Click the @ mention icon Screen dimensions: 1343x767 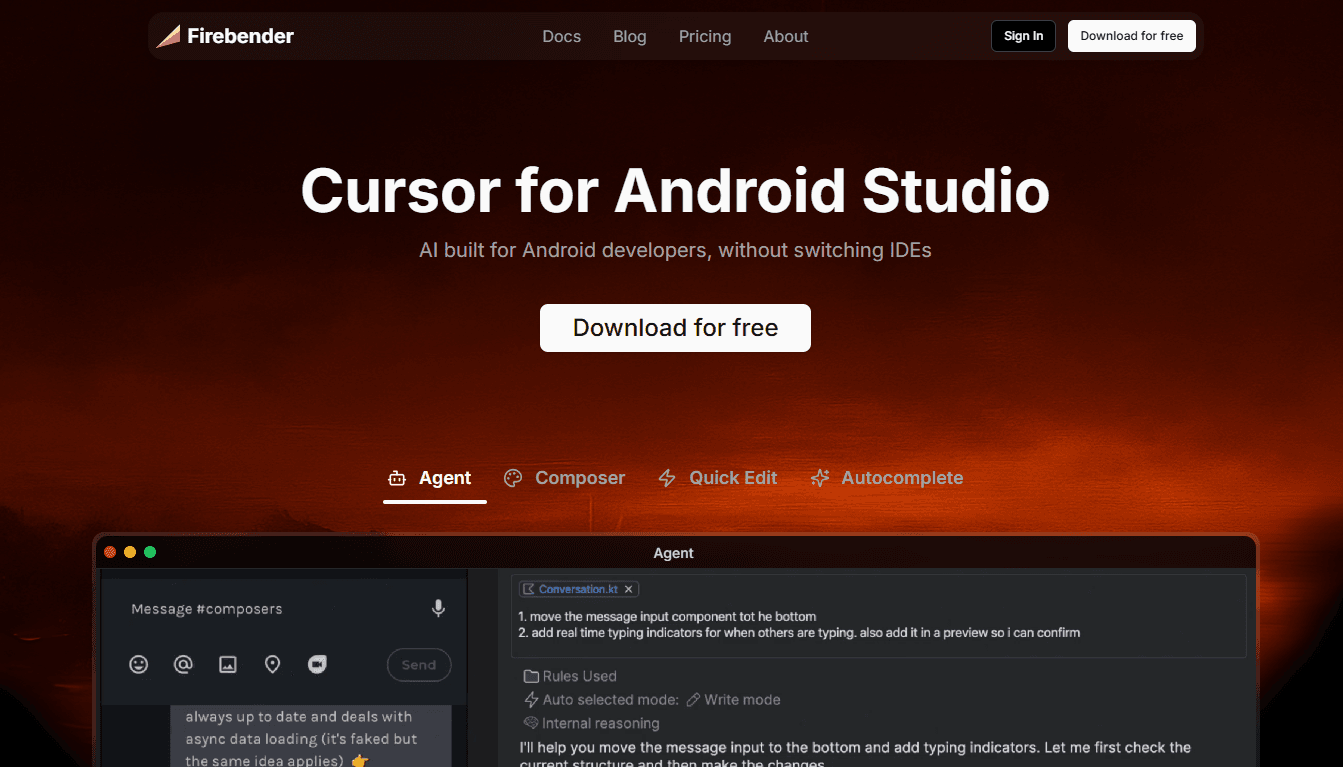[183, 664]
